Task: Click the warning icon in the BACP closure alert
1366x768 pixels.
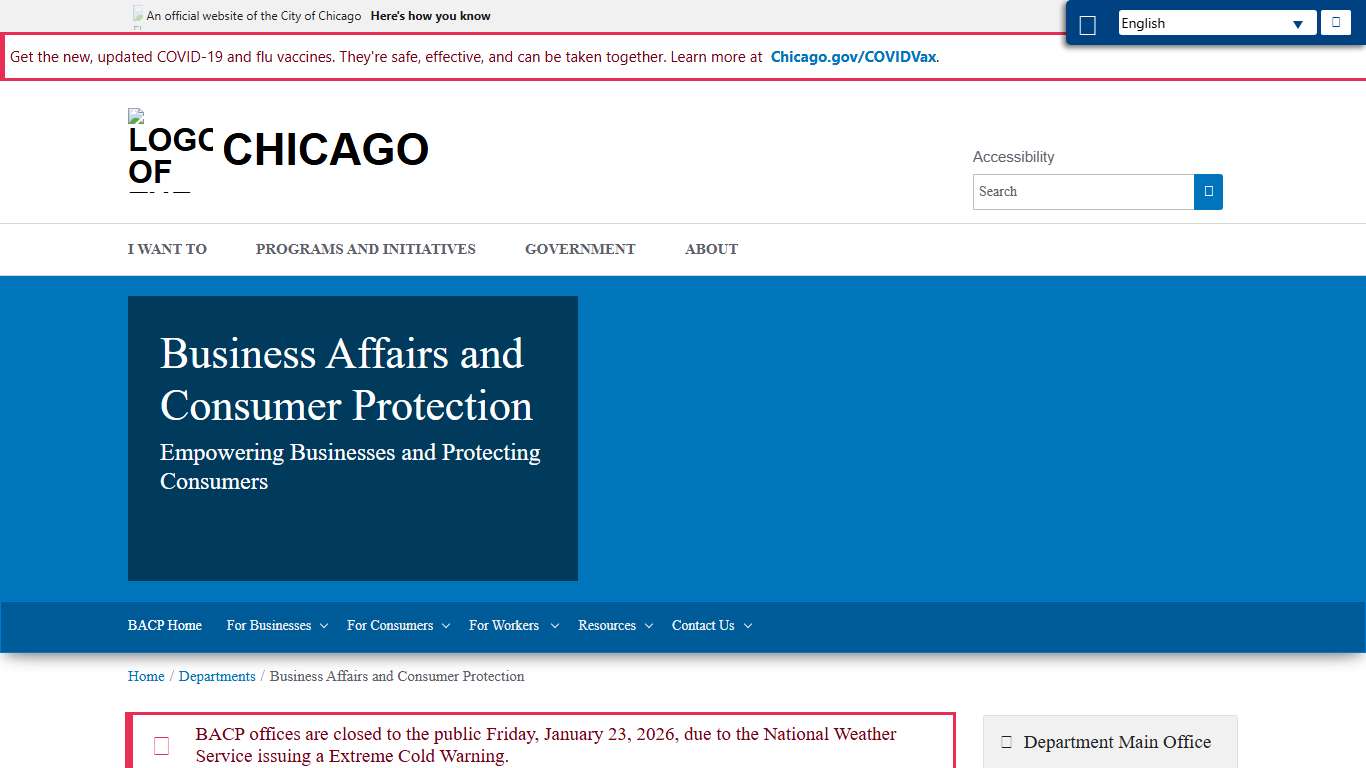Action: 161,745
